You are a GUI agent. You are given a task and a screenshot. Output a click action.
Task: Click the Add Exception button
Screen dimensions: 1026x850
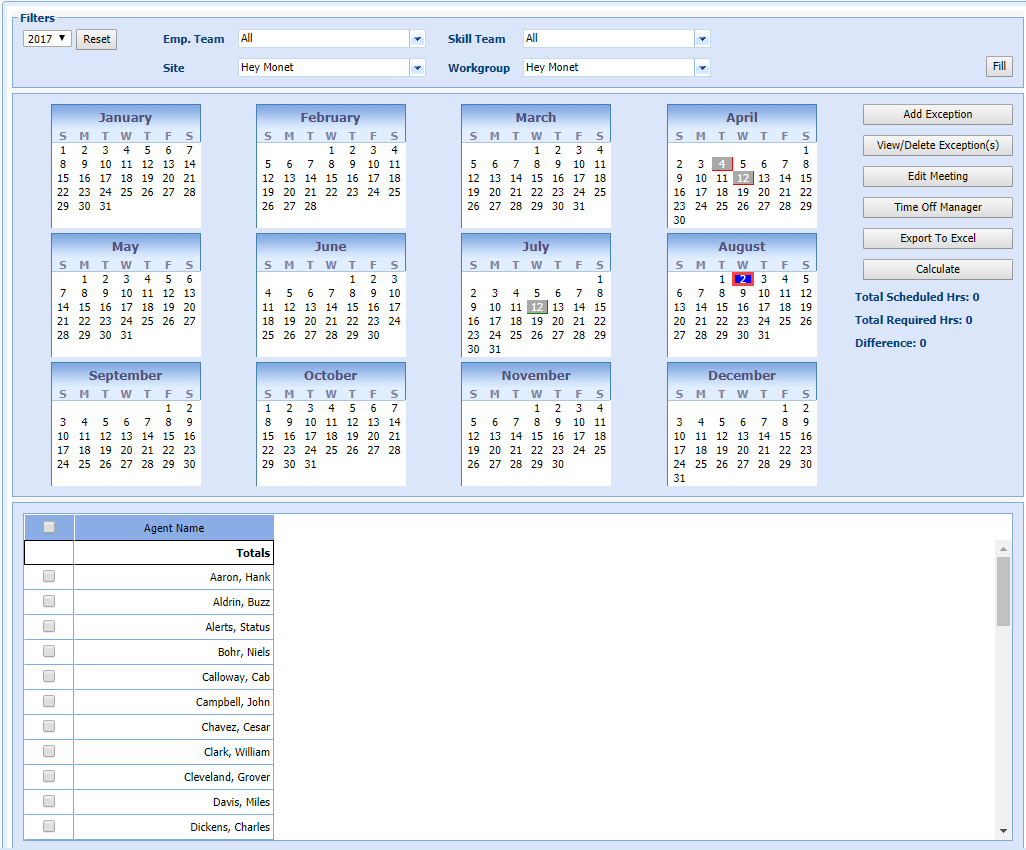tap(937, 115)
